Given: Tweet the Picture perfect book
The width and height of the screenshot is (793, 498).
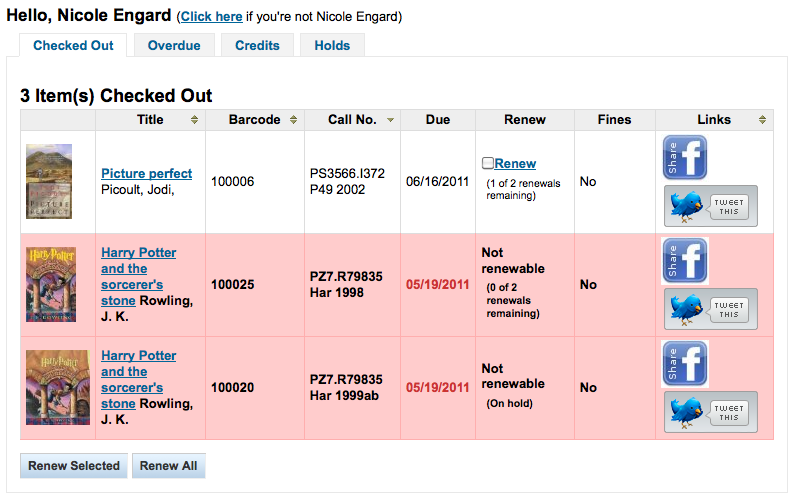Looking at the screenshot, I should click(x=711, y=206).
